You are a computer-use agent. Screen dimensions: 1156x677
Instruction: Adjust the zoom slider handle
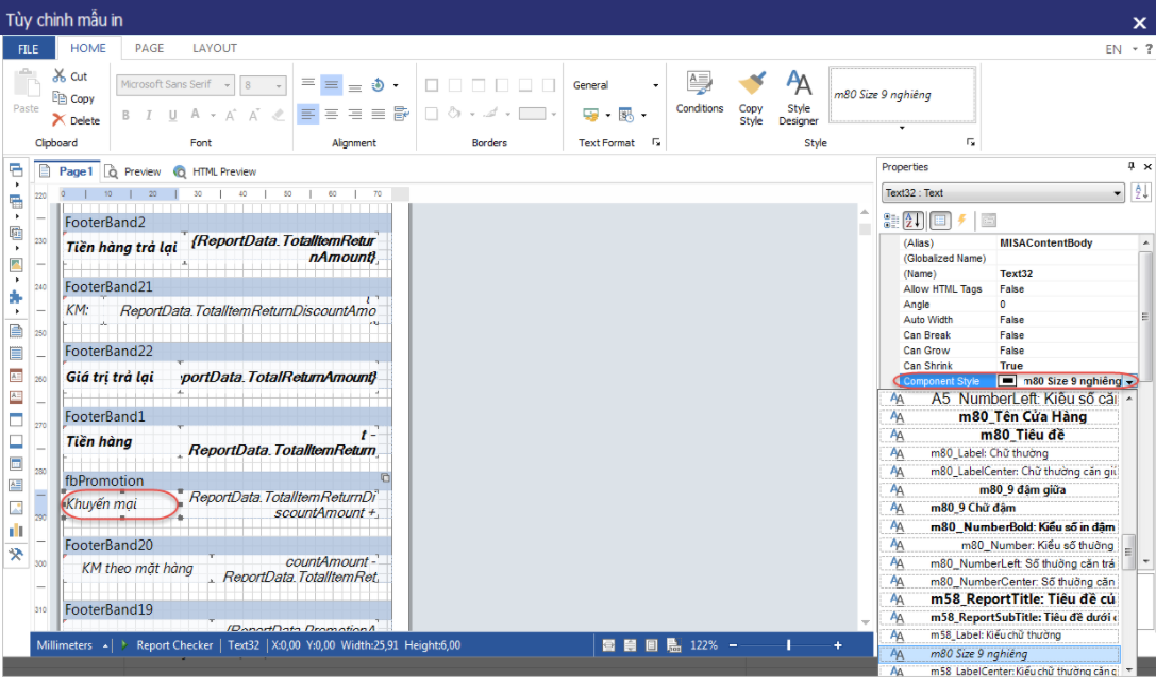788,645
